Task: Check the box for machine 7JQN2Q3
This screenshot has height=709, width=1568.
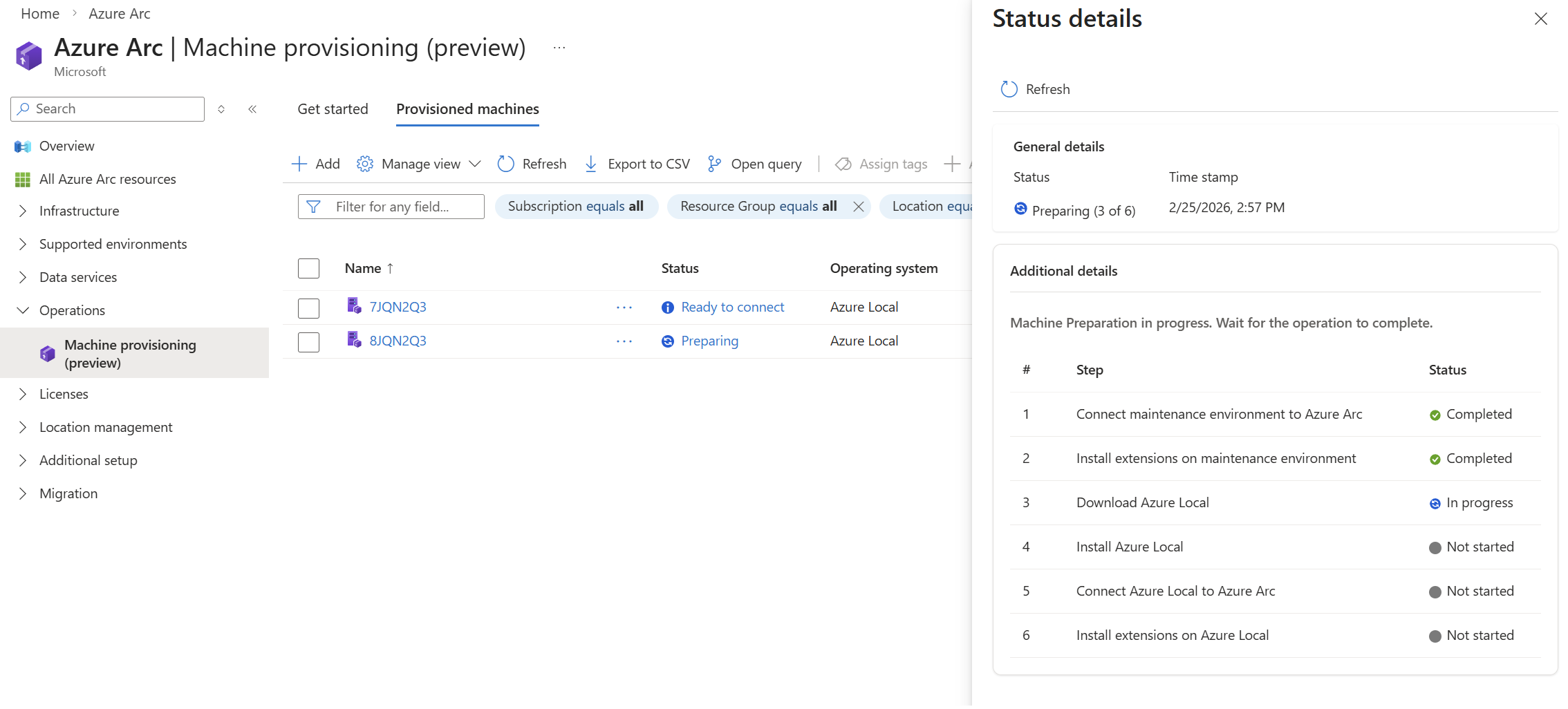Action: [x=308, y=308]
